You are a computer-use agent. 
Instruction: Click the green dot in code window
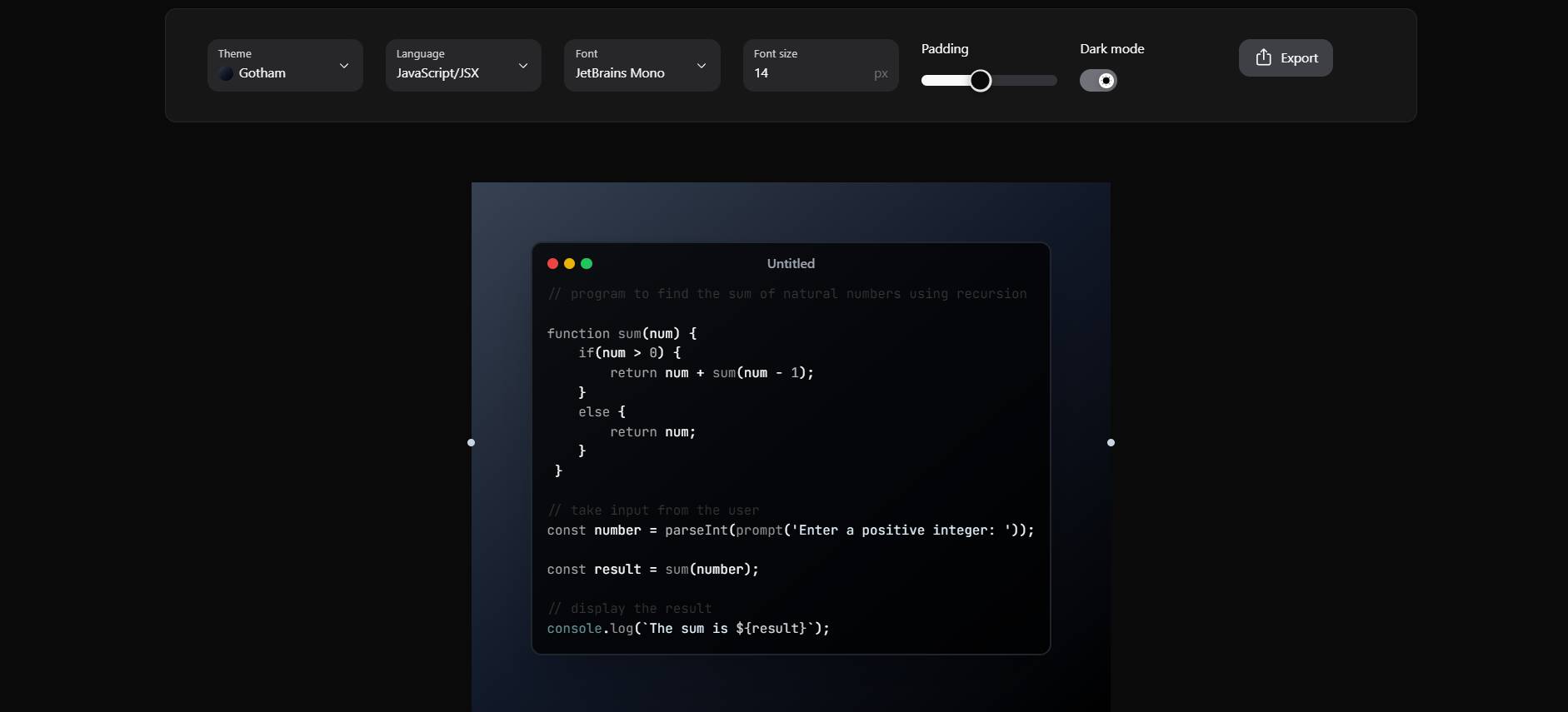tap(587, 263)
